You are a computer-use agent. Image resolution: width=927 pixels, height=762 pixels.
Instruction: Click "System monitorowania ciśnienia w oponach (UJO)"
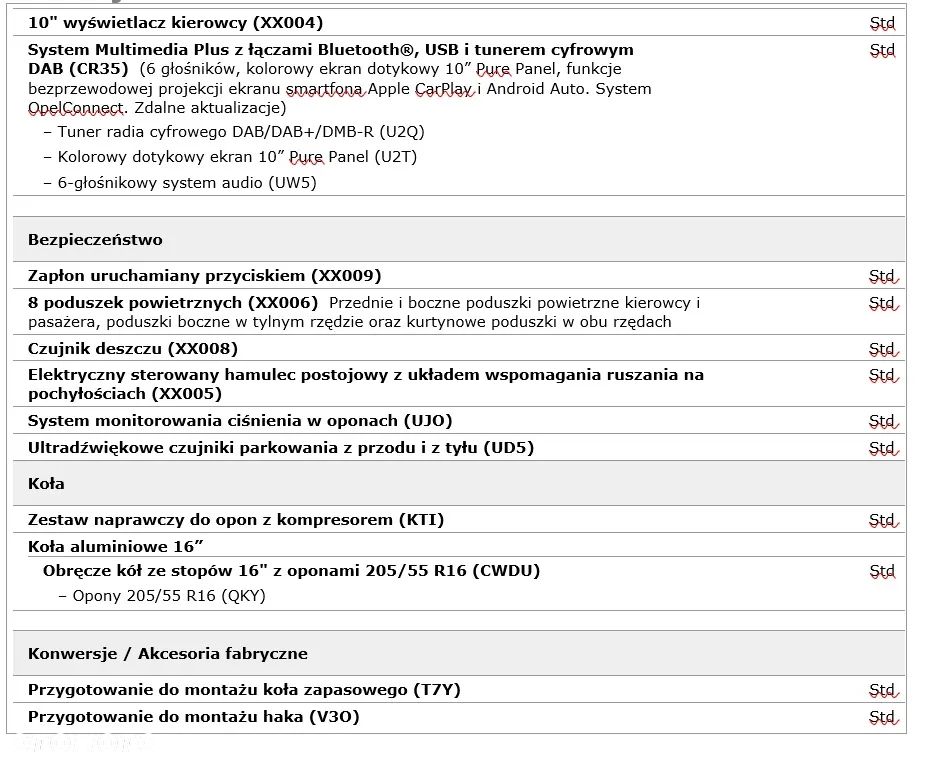coord(239,421)
